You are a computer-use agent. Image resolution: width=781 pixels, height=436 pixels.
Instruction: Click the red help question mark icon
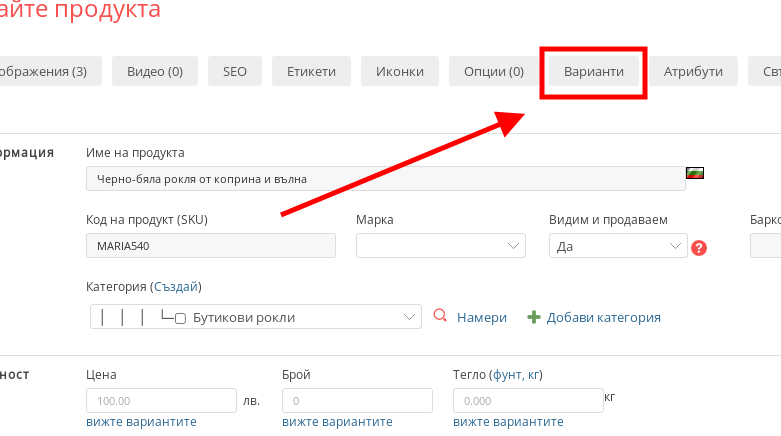tap(699, 247)
